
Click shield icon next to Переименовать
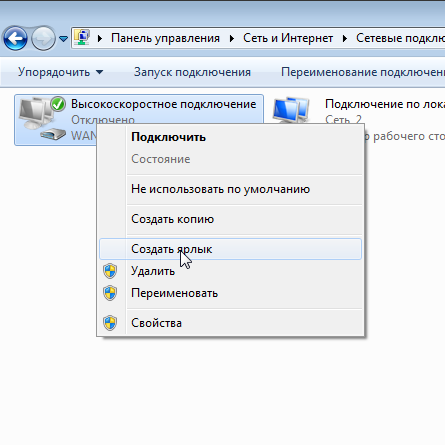[x=110, y=293]
